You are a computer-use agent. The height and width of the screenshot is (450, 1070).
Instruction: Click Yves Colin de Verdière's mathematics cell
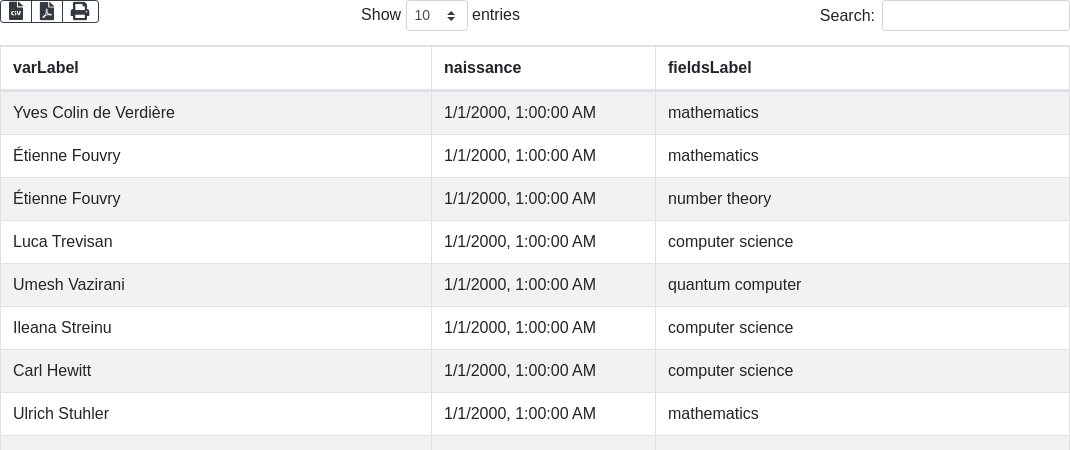tap(713, 113)
